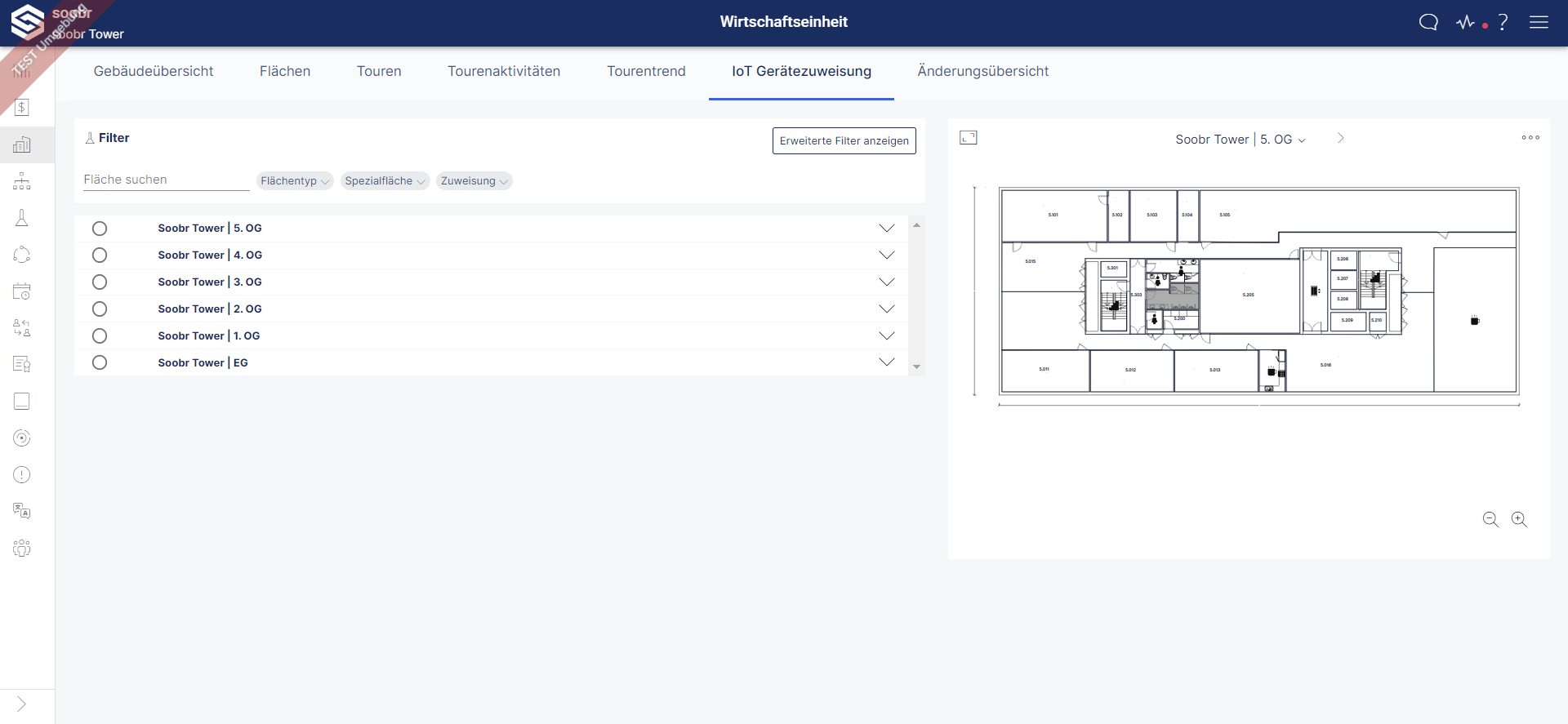Open the Spezialfläche filter dropdown
Image resolution: width=1568 pixels, height=724 pixels.
pos(385,181)
